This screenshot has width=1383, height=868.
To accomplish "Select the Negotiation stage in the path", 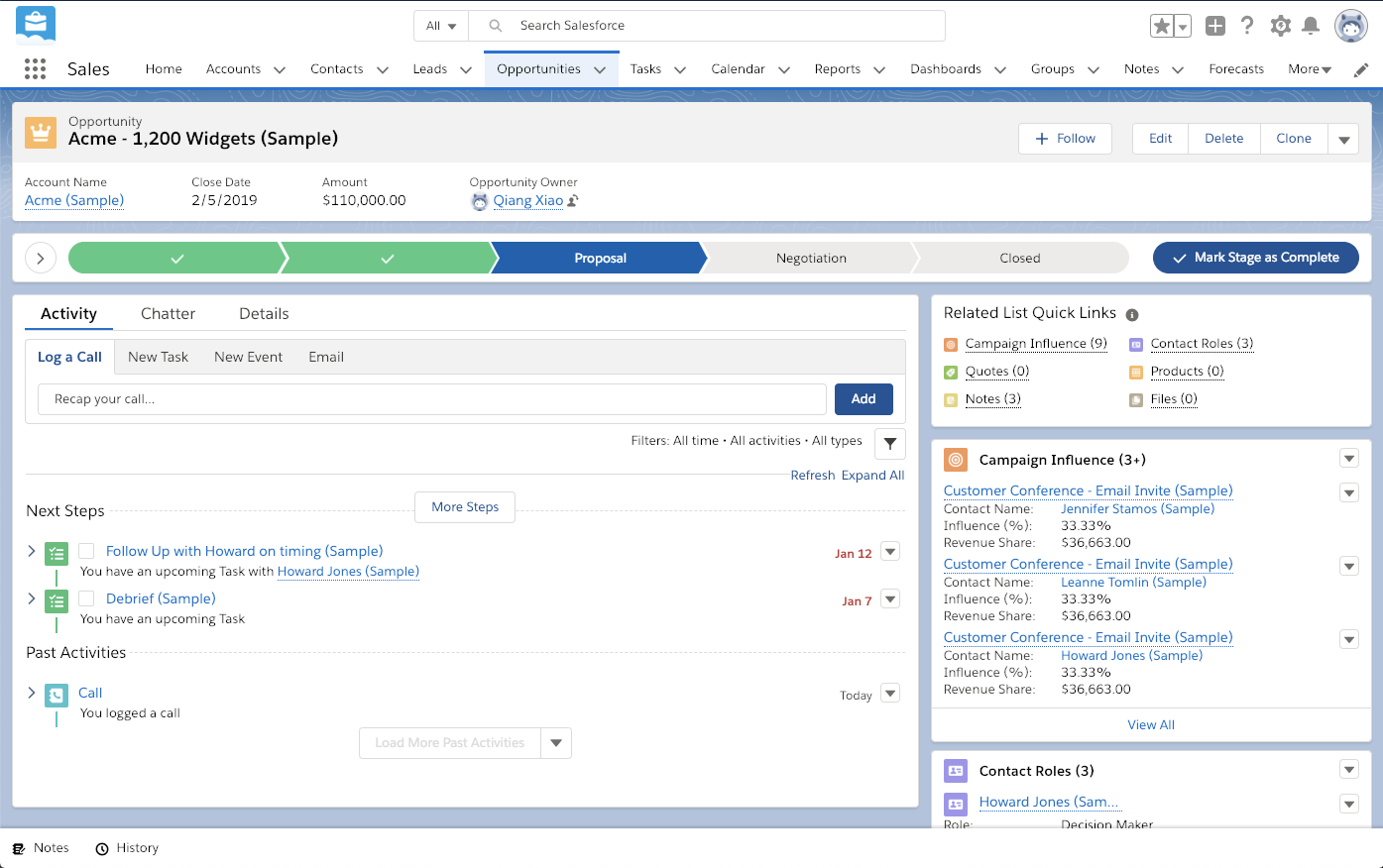I will coord(811,258).
